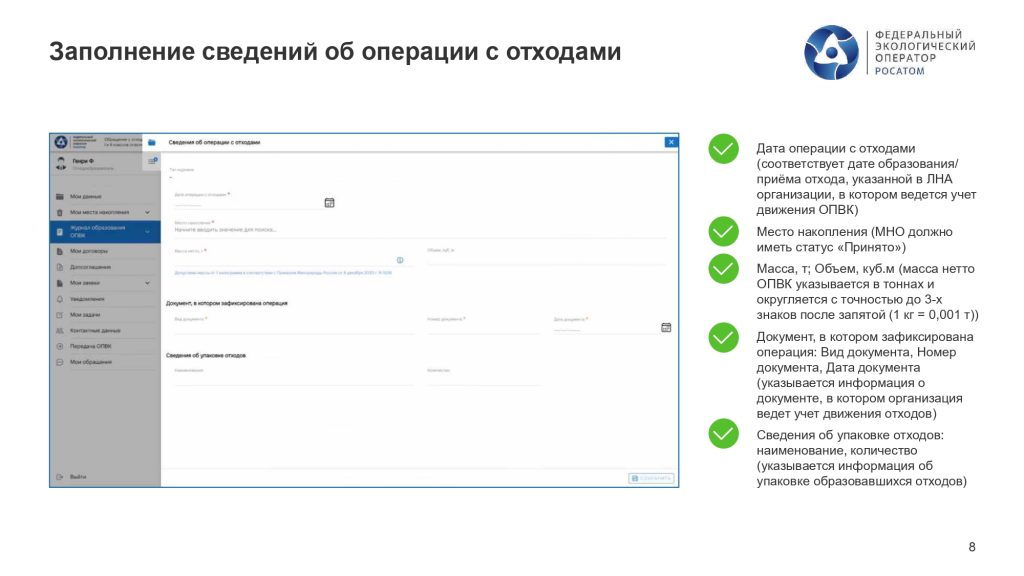Click the 'Сохранить' button

651,478
